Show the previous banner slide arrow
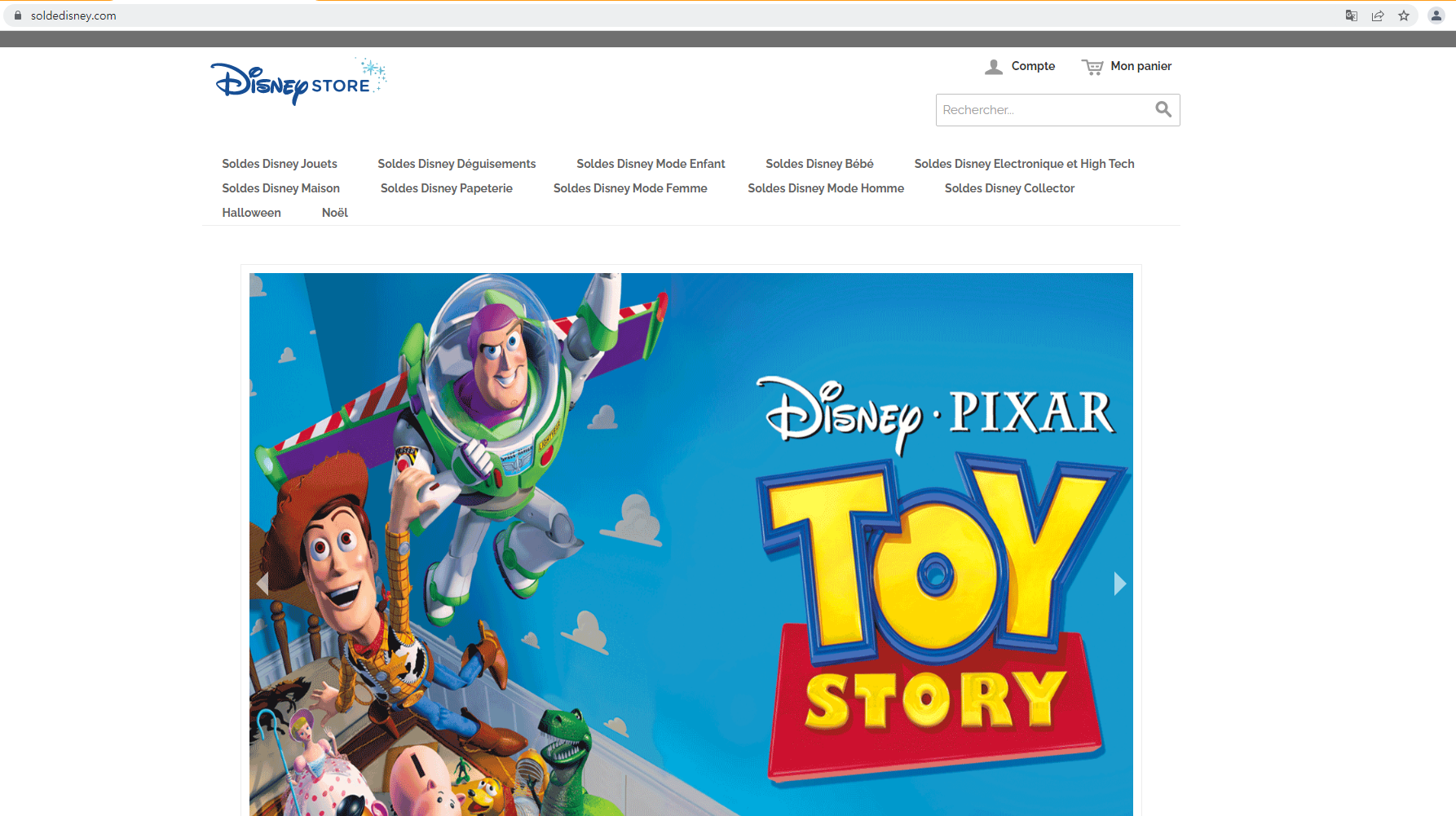The height and width of the screenshot is (816, 1456). coord(263,583)
